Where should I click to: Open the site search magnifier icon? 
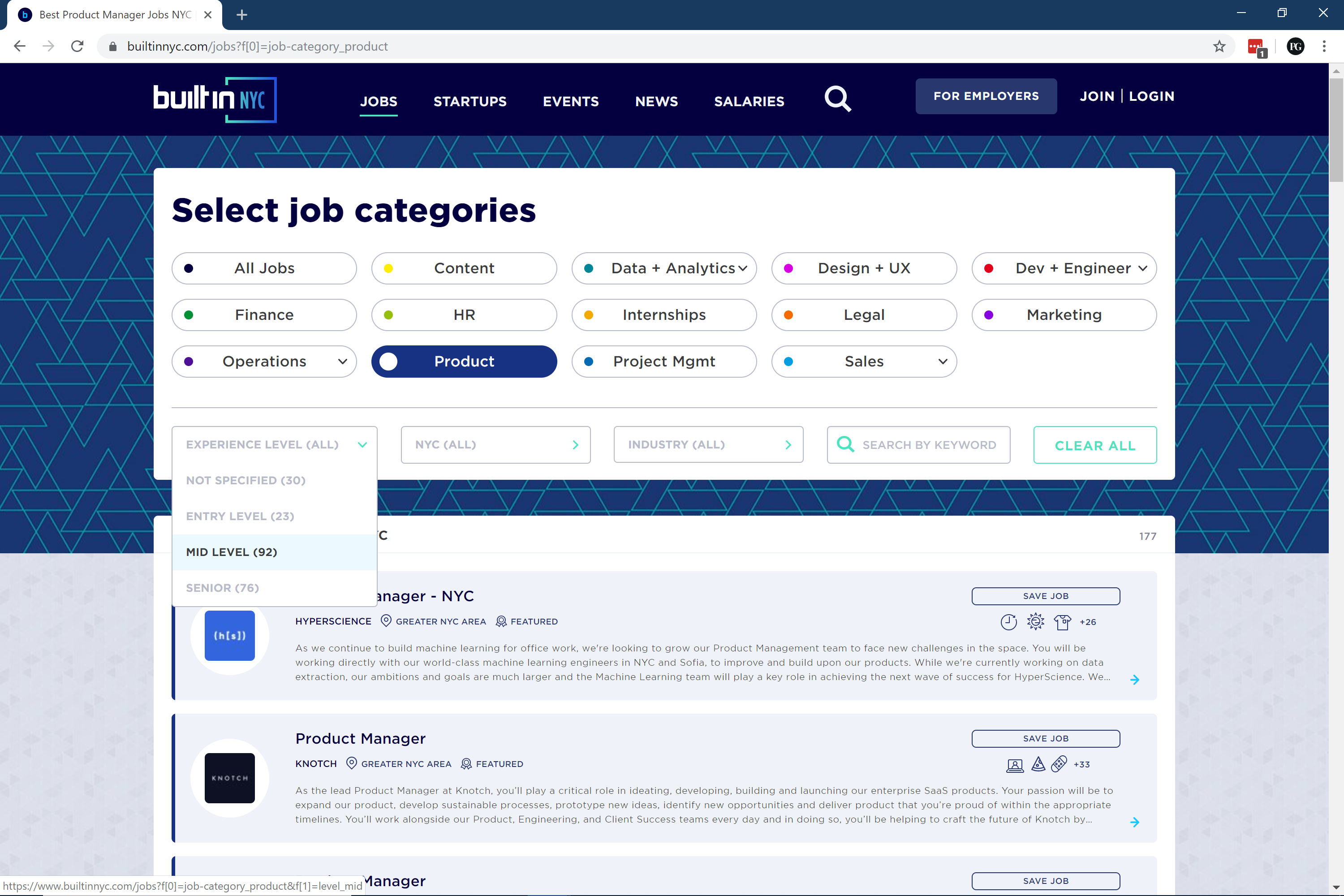pos(838,99)
